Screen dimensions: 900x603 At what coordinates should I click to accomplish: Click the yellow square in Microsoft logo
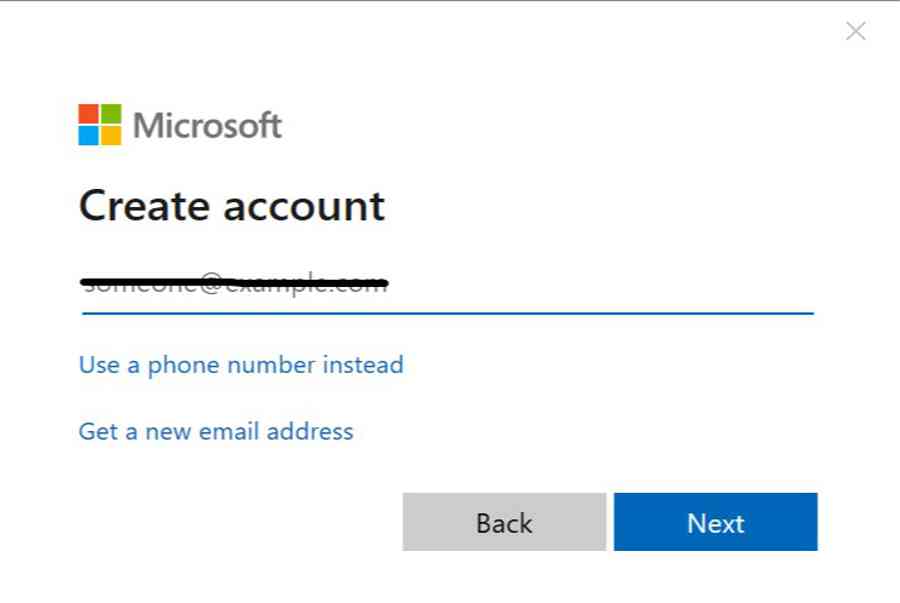pos(111,136)
